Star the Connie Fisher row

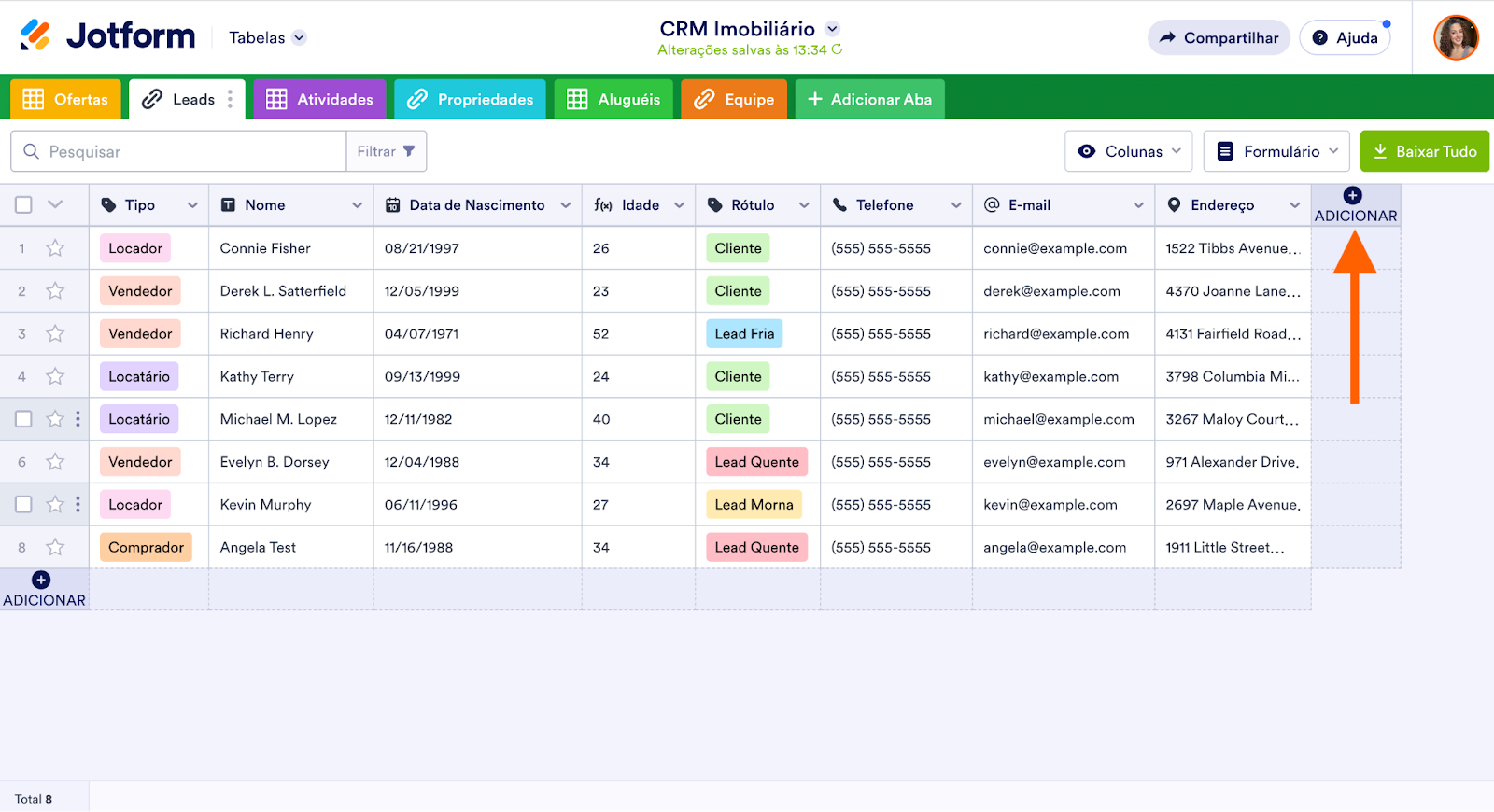click(x=55, y=248)
